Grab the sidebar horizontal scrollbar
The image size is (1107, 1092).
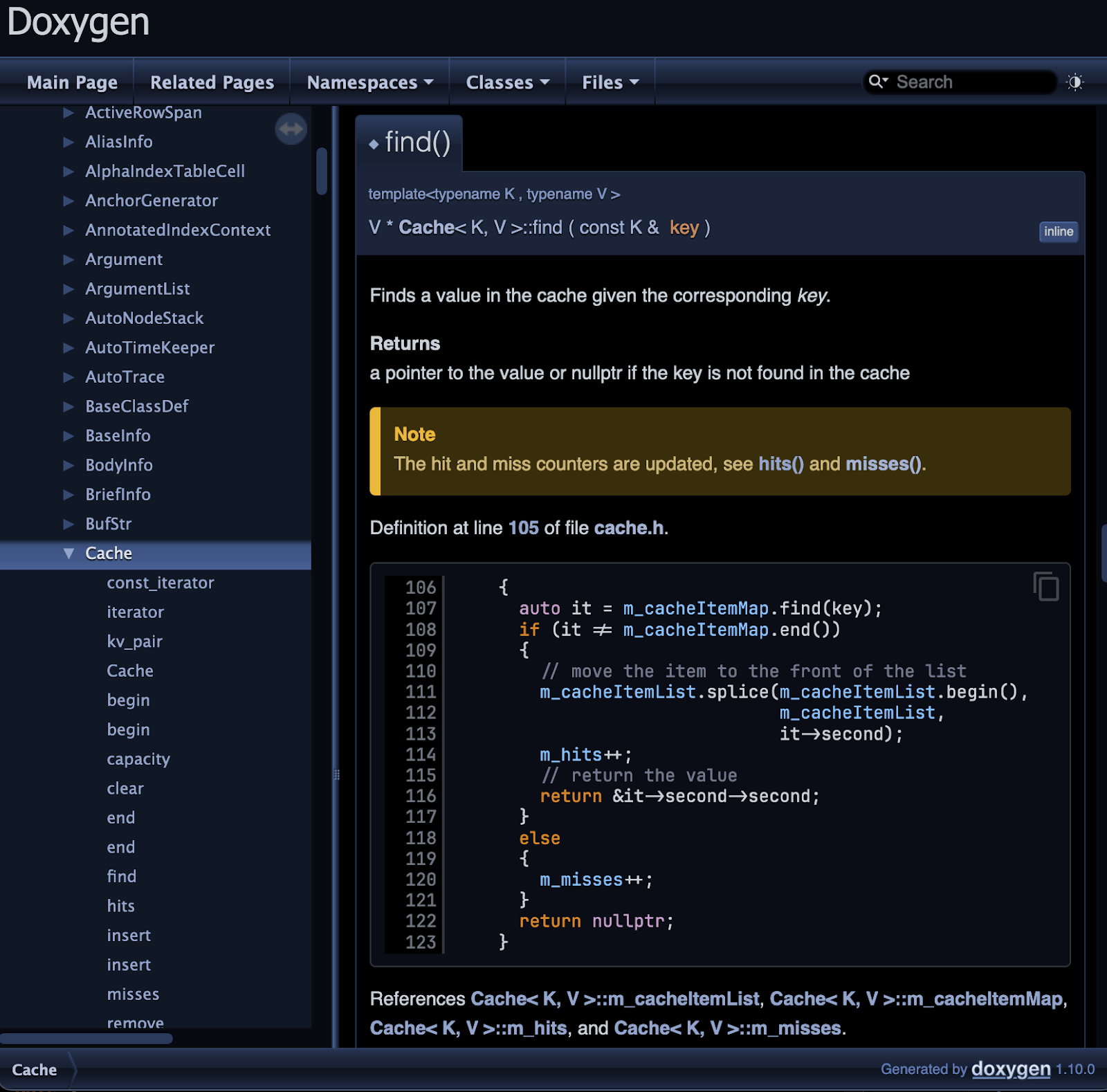(x=86, y=1038)
